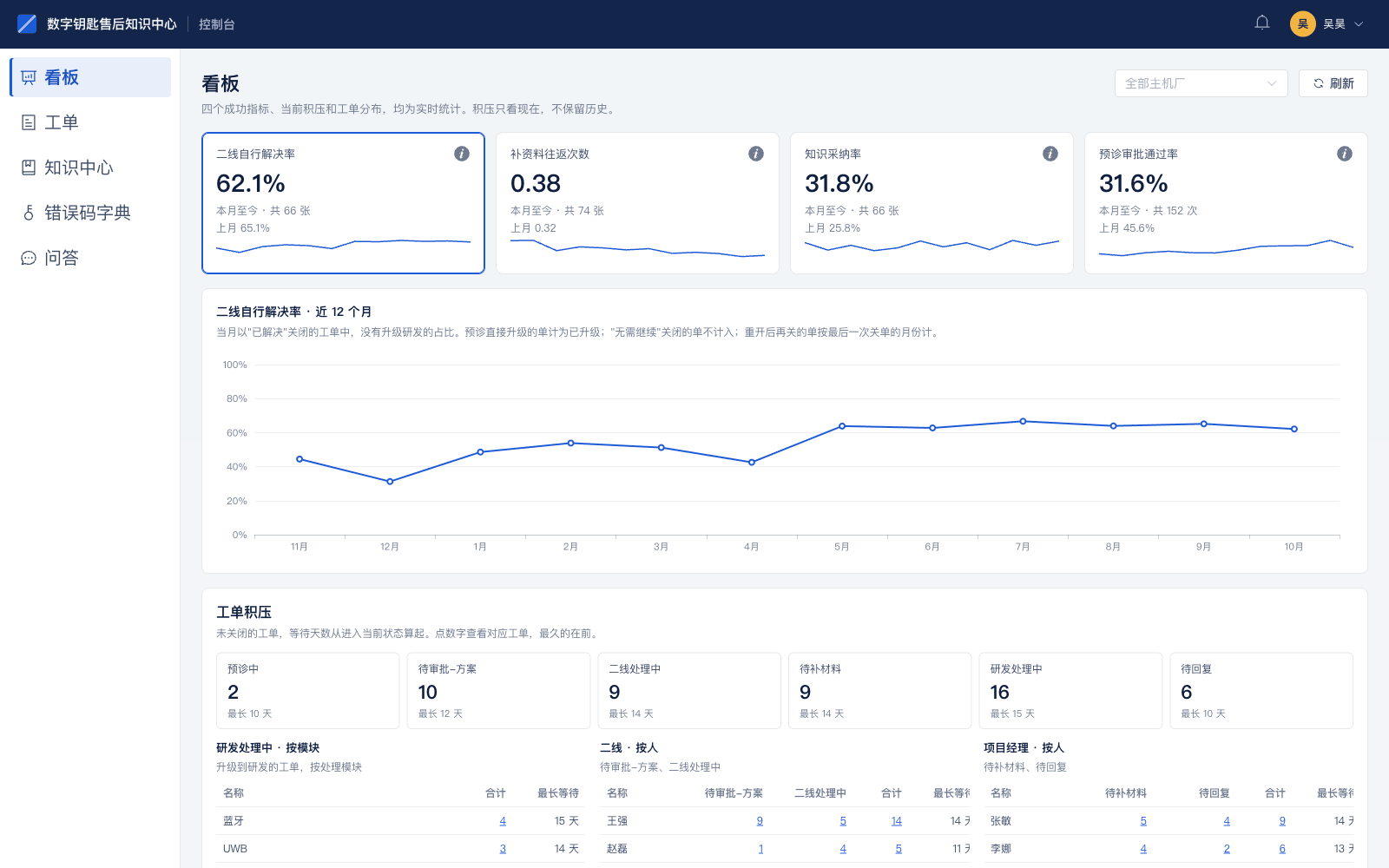1389x868 pixels.
Task: Click the 知识中心 book icon
Action: pyautogui.click(x=29, y=168)
